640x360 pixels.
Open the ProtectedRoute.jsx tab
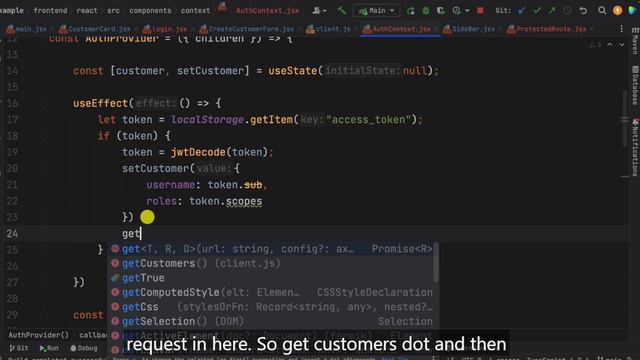point(546,29)
